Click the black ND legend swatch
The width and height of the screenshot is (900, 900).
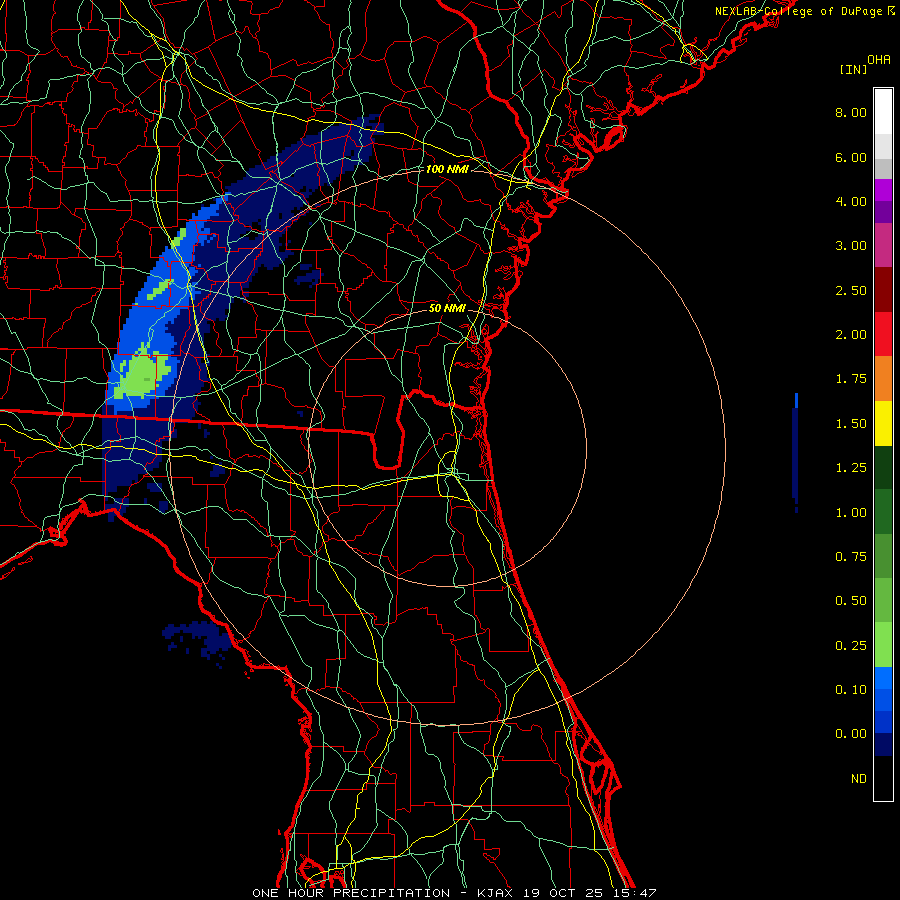883,778
